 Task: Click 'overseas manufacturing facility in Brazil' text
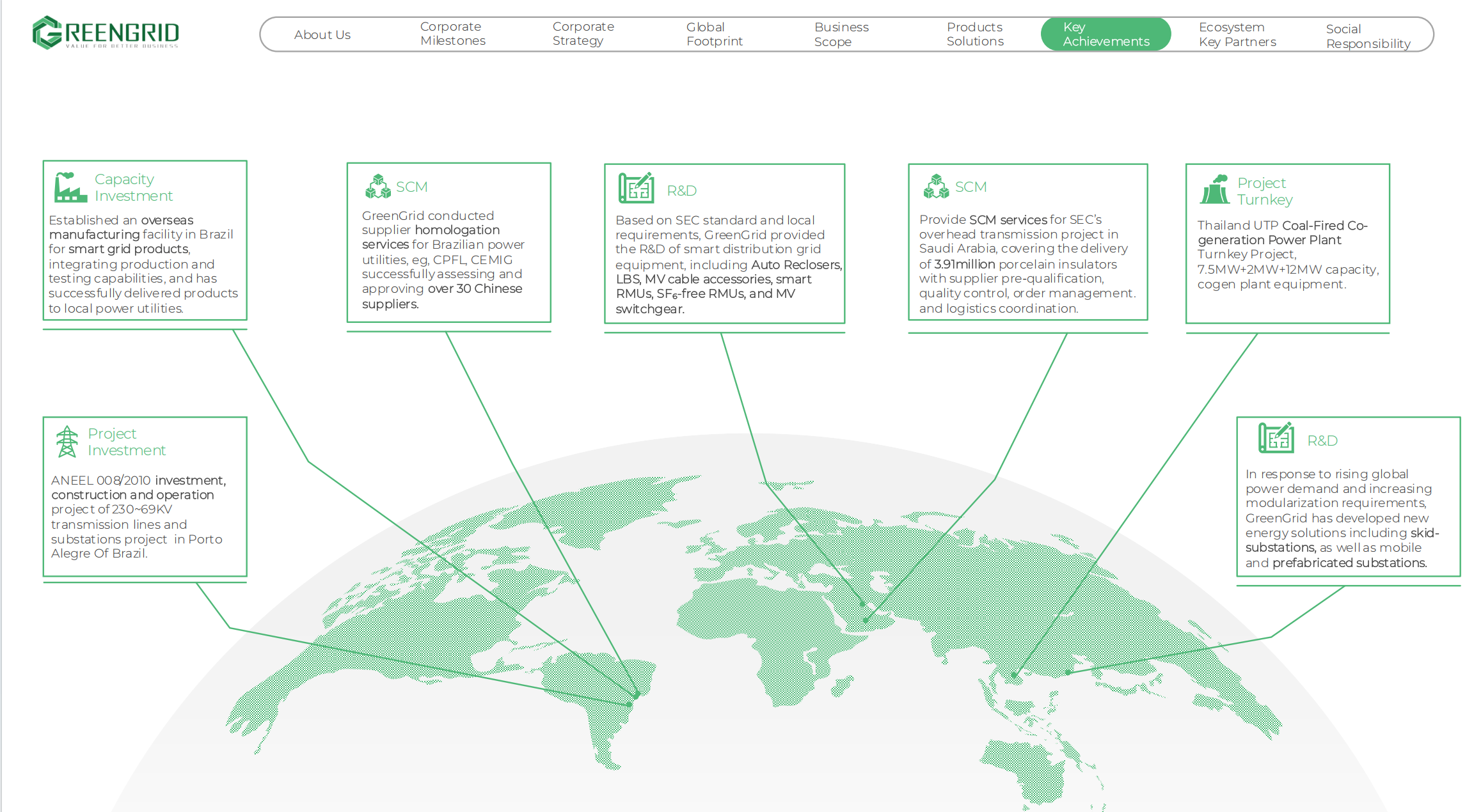141,227
